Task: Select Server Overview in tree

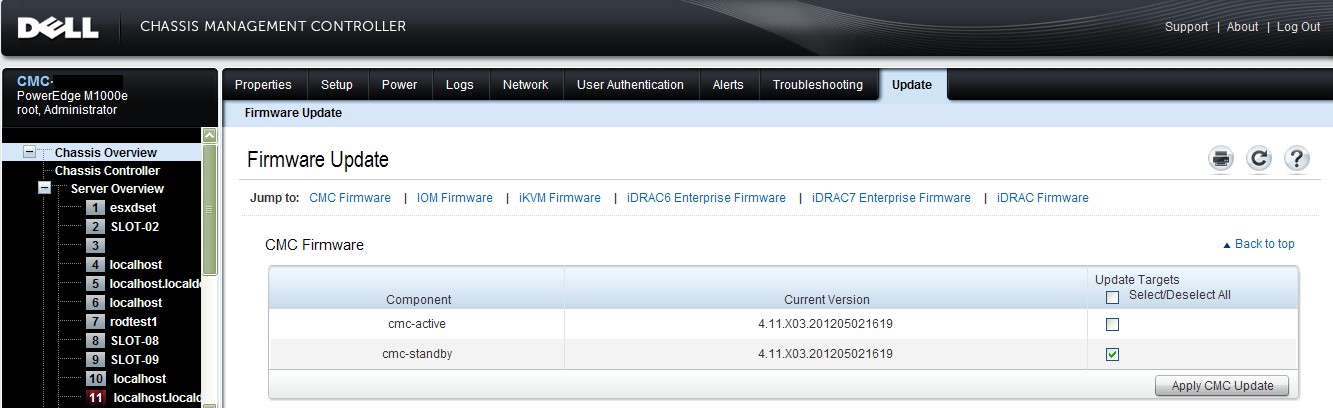Action: pos(118,189)
